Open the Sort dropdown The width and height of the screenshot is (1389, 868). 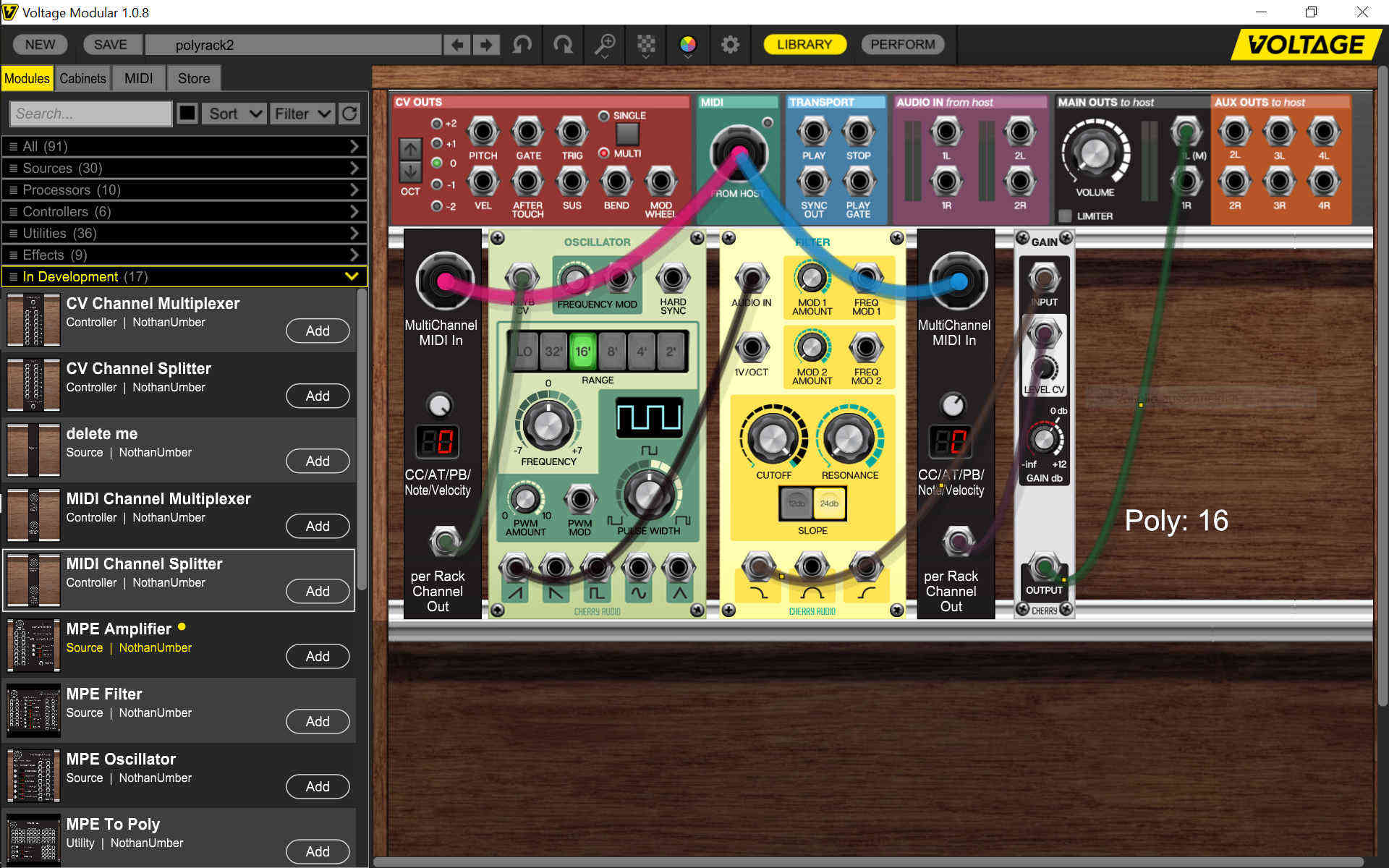click(x=234, y=114)
